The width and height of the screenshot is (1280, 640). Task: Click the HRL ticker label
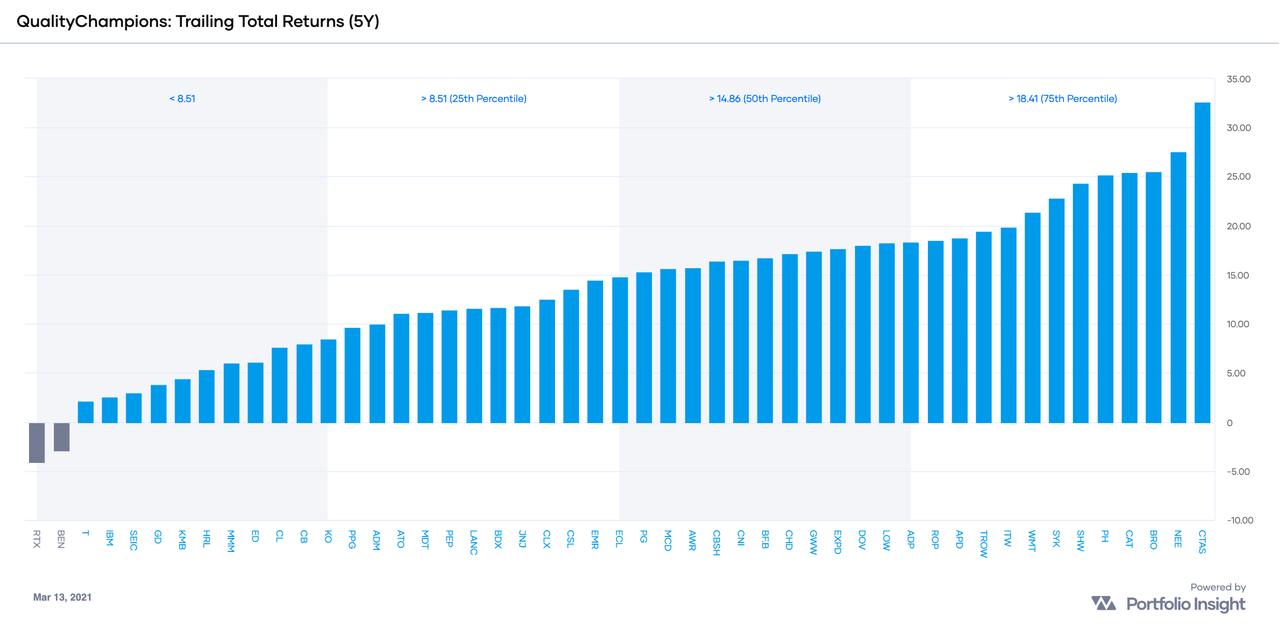point(207,539)
